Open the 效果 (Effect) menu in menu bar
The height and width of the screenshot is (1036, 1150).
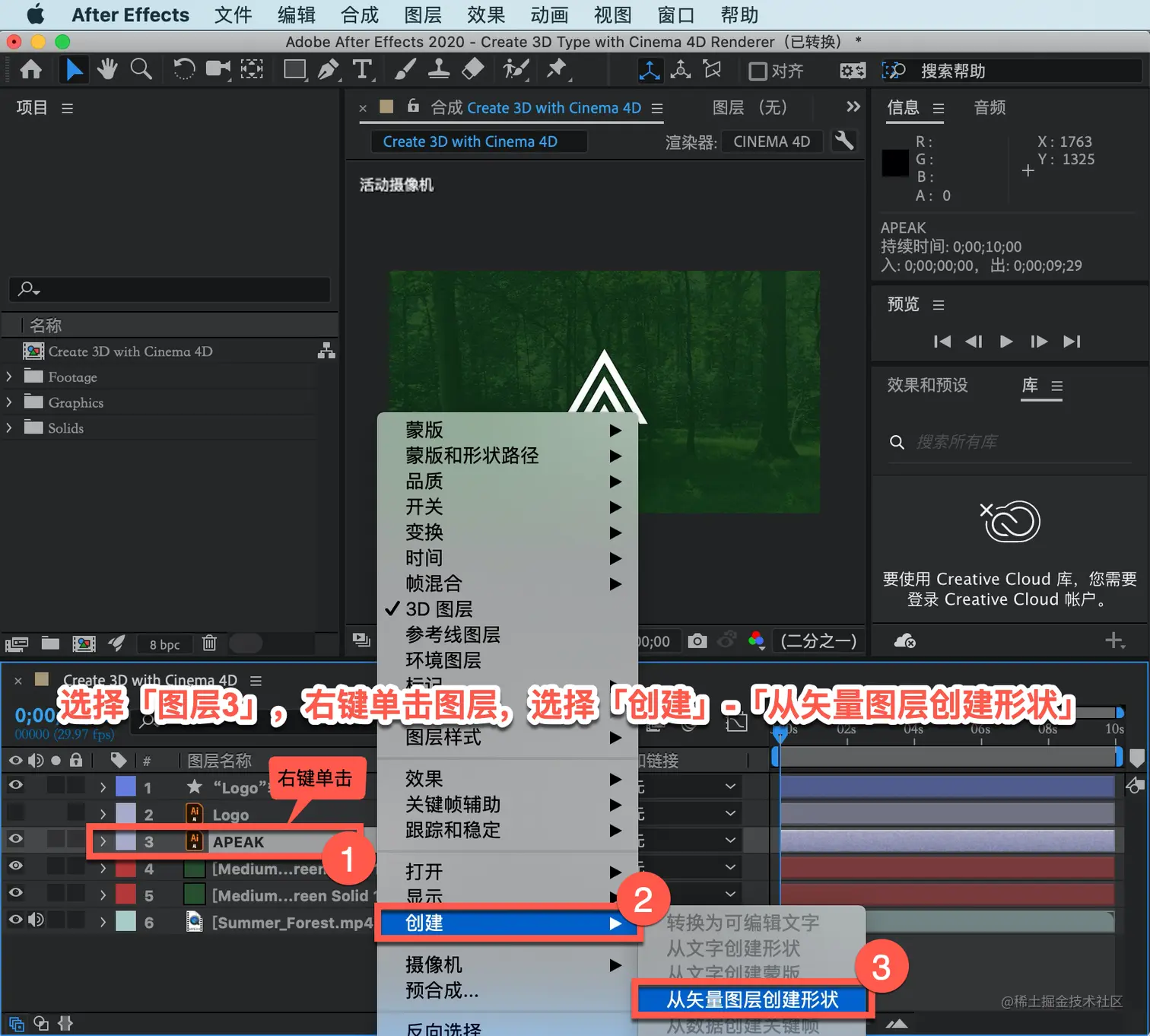pos(486,15)
